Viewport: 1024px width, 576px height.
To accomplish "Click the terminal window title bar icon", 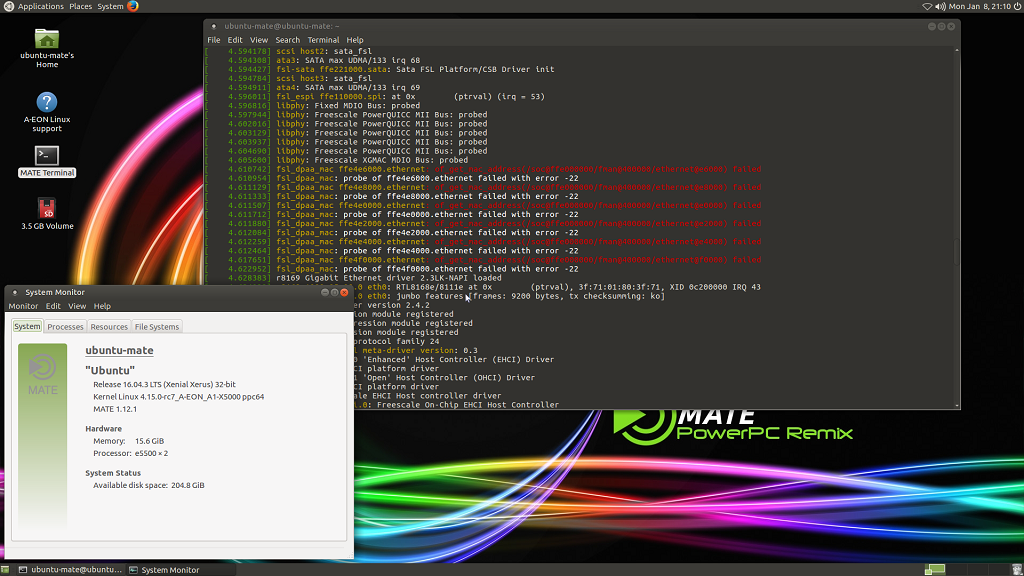I will pos(214,26).
